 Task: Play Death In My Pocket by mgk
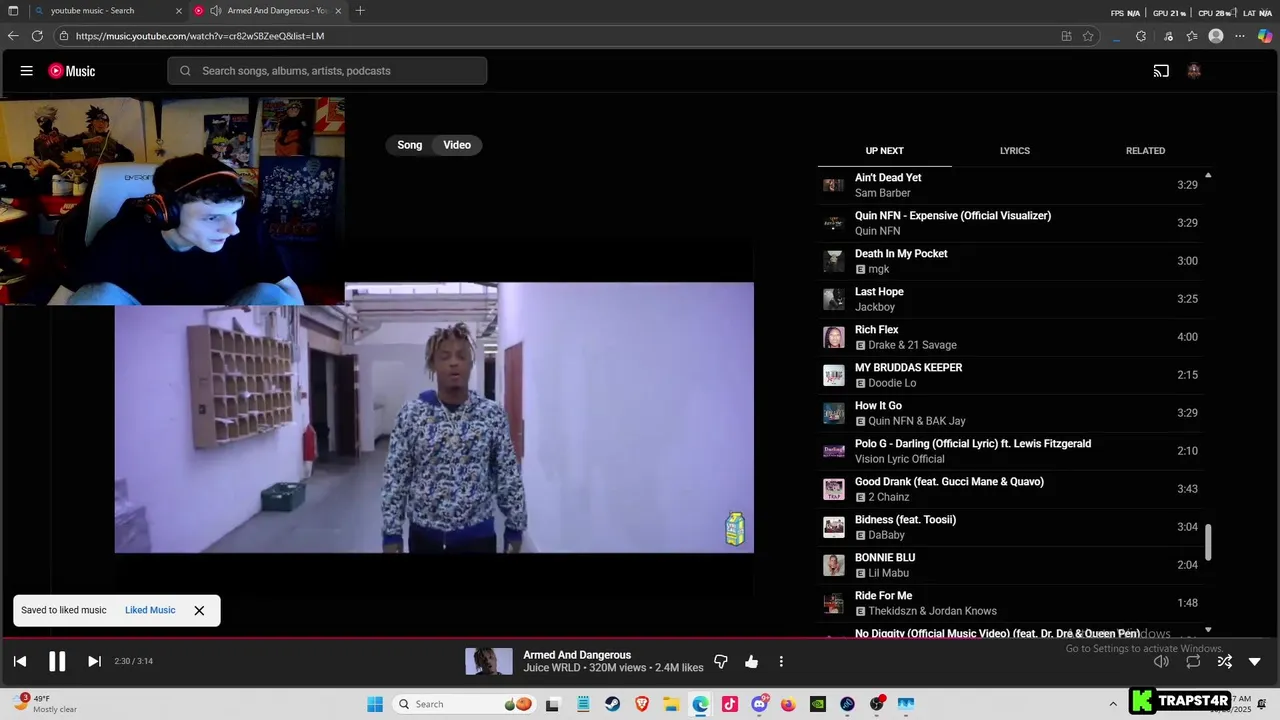(1010, 261)
